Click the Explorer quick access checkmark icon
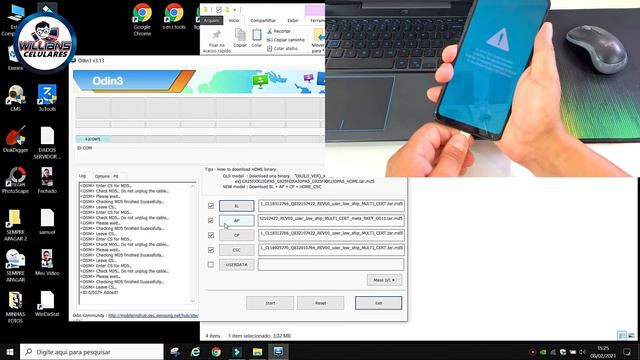This screenshot has width=640, height=360. pyautogui.click(x=219, y=9)
